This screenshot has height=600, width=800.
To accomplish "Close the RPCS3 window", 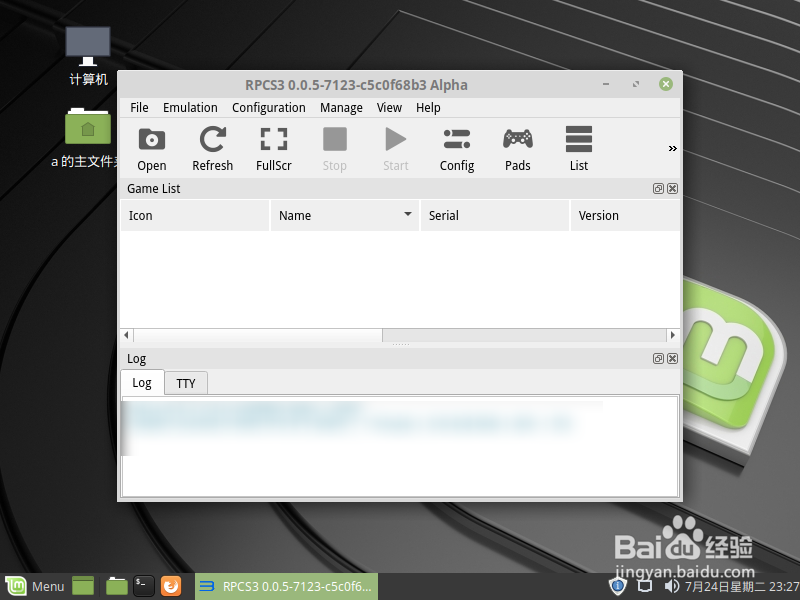I will tap(665, 84).
